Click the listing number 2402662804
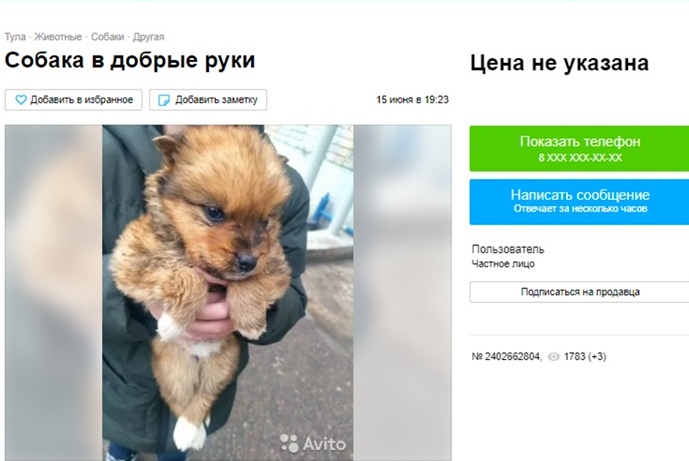 pyautogui.click(x=507, y=357)
